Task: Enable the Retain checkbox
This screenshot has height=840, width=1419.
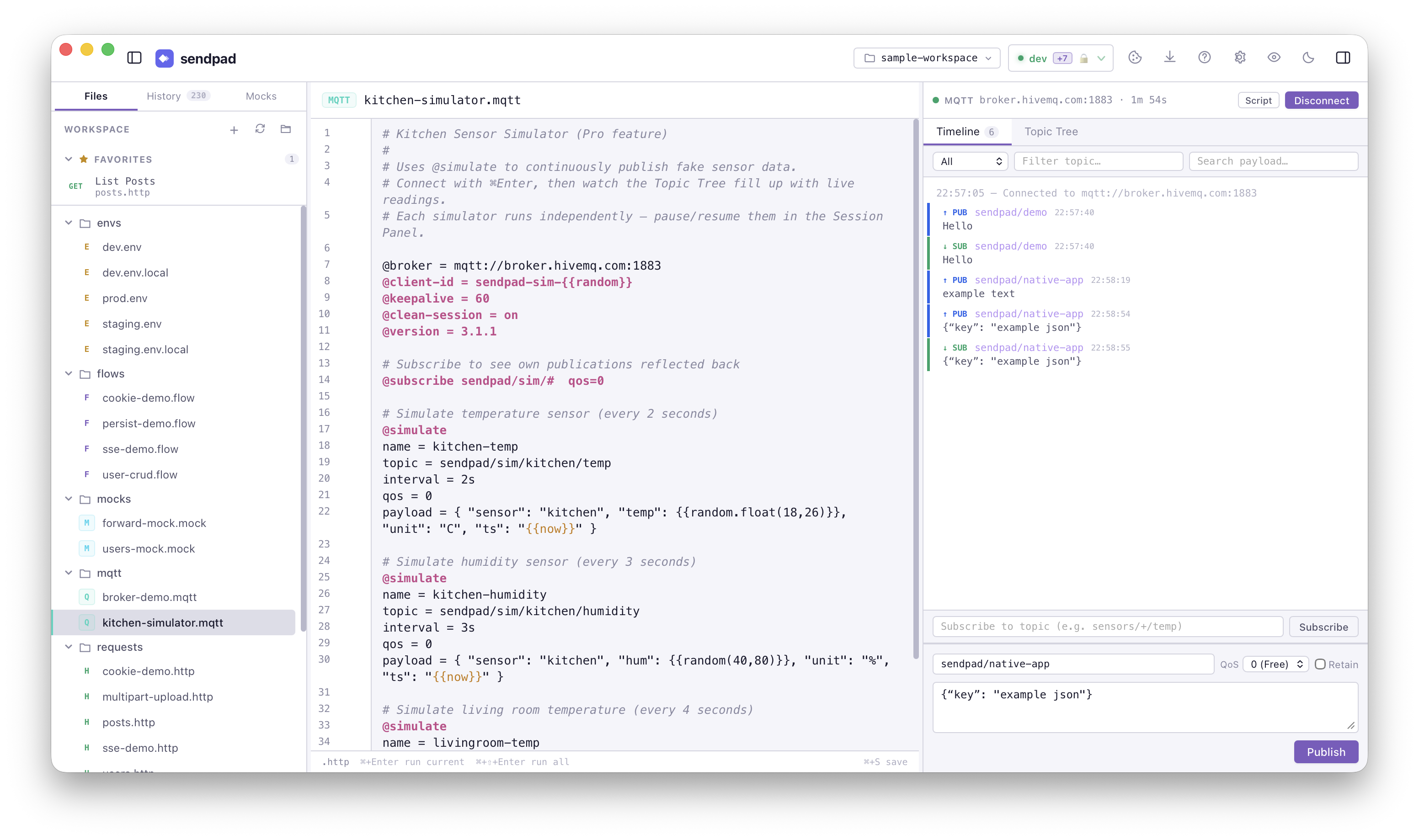Action: tap(1320, 664)
